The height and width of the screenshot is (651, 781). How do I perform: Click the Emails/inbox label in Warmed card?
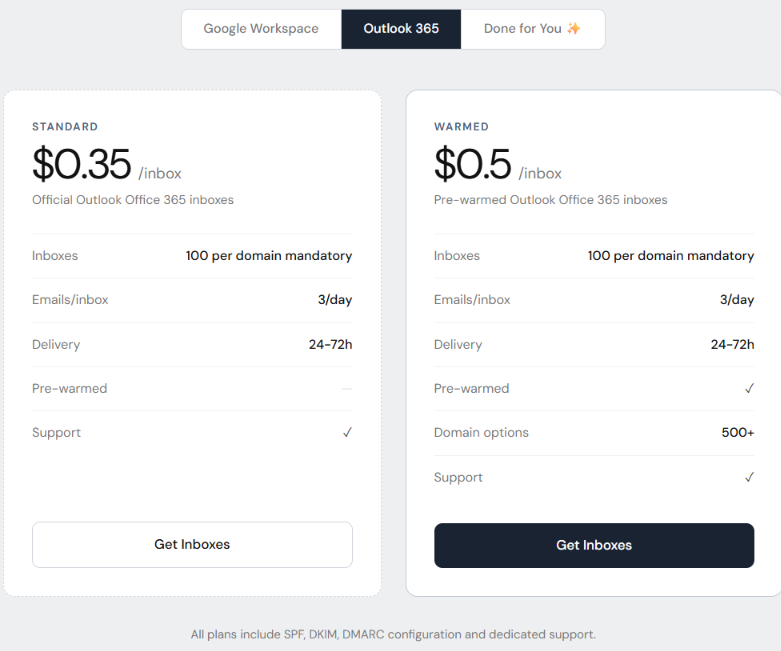(x=472, y=300)
